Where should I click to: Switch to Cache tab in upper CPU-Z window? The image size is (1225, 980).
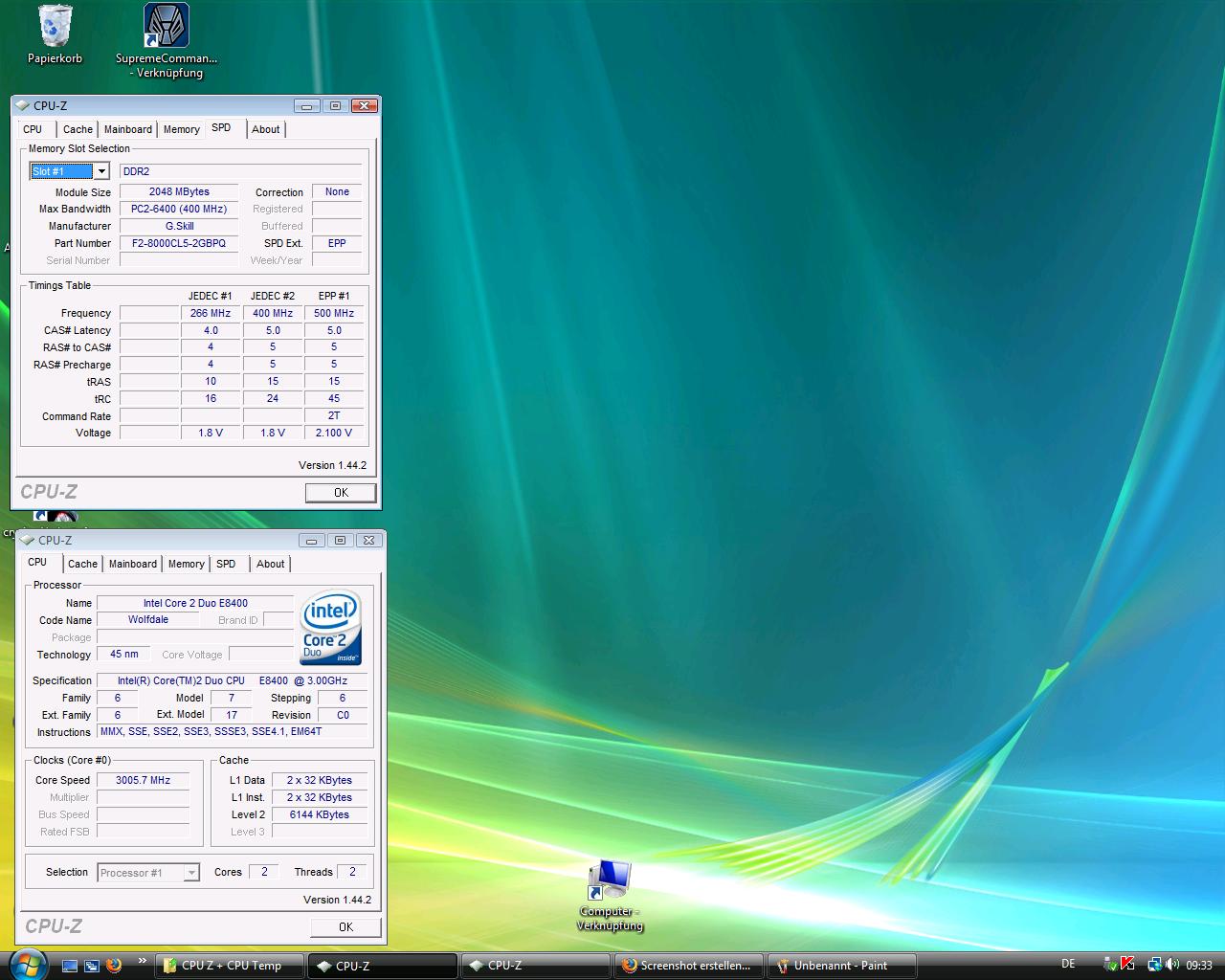coord(78,129)
